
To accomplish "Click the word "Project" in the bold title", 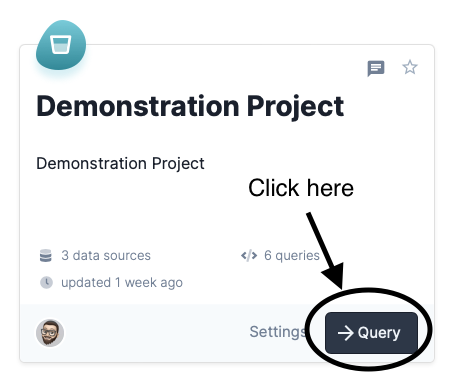I will (x=295, y=107).
